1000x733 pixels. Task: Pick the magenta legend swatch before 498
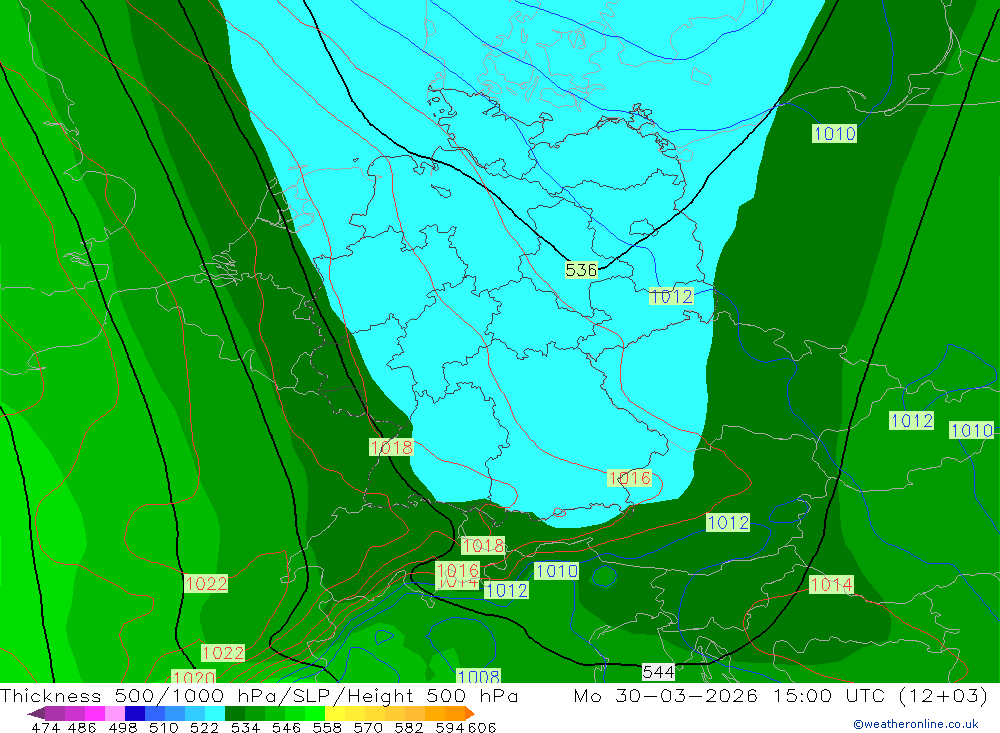pos(95,713)
